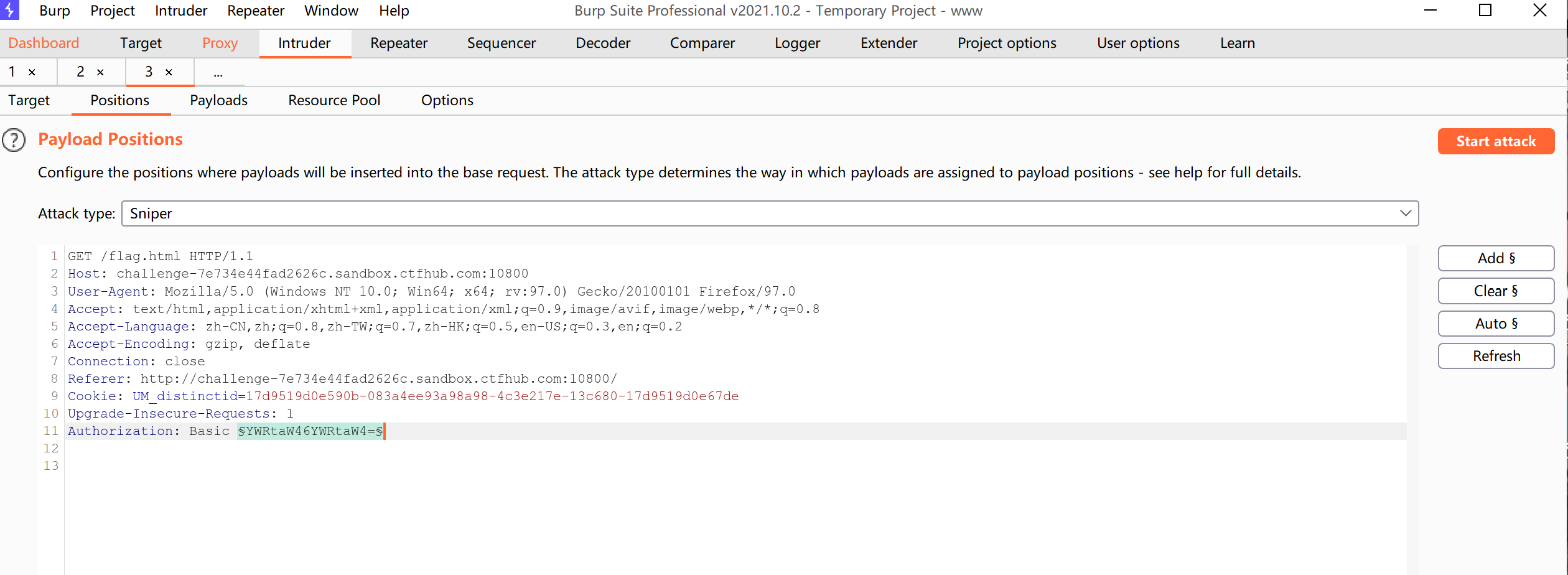This screenshot has height=575, width=1568.
Task: Open the Payloads sub-tab
Action: coord(219,100)
